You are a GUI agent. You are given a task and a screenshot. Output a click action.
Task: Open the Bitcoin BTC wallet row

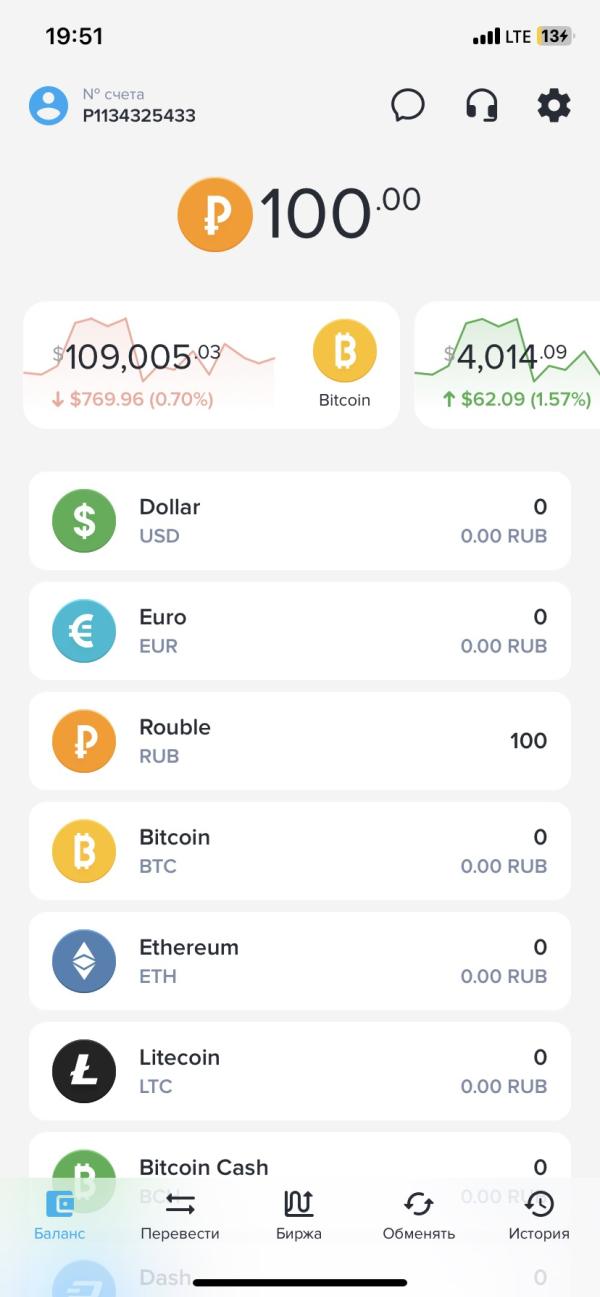(300, 851)
